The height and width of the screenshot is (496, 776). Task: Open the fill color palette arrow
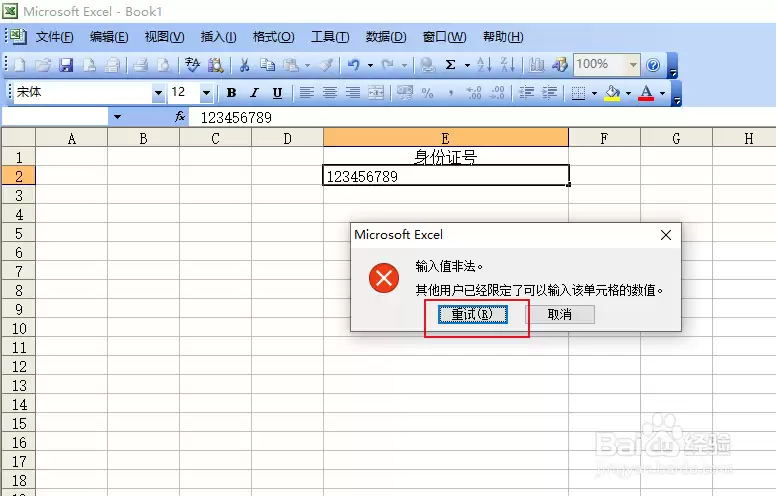click(629, 93)
